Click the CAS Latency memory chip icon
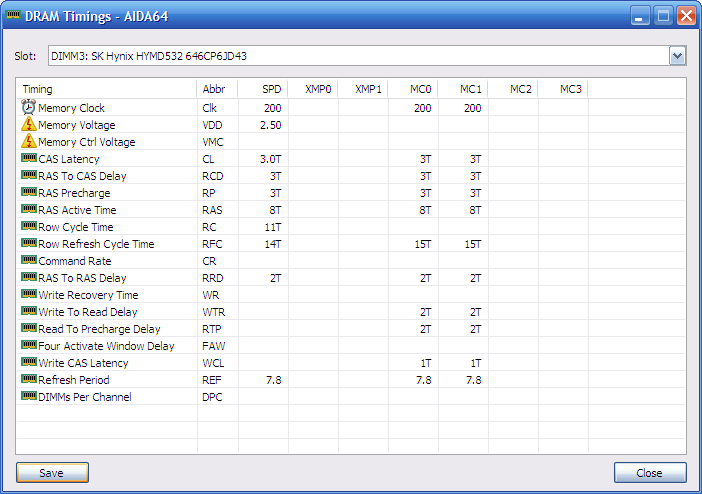702x494 pixels. (28, 159)
